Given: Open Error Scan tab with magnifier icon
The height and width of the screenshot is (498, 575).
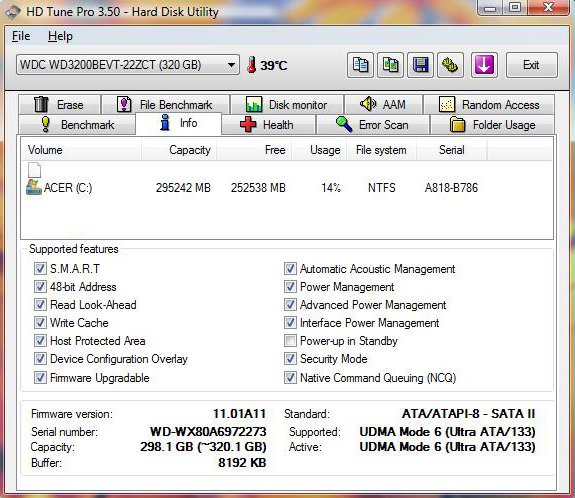Looking at the screenshot, I should pyautogui.click(x=373, y=125).
